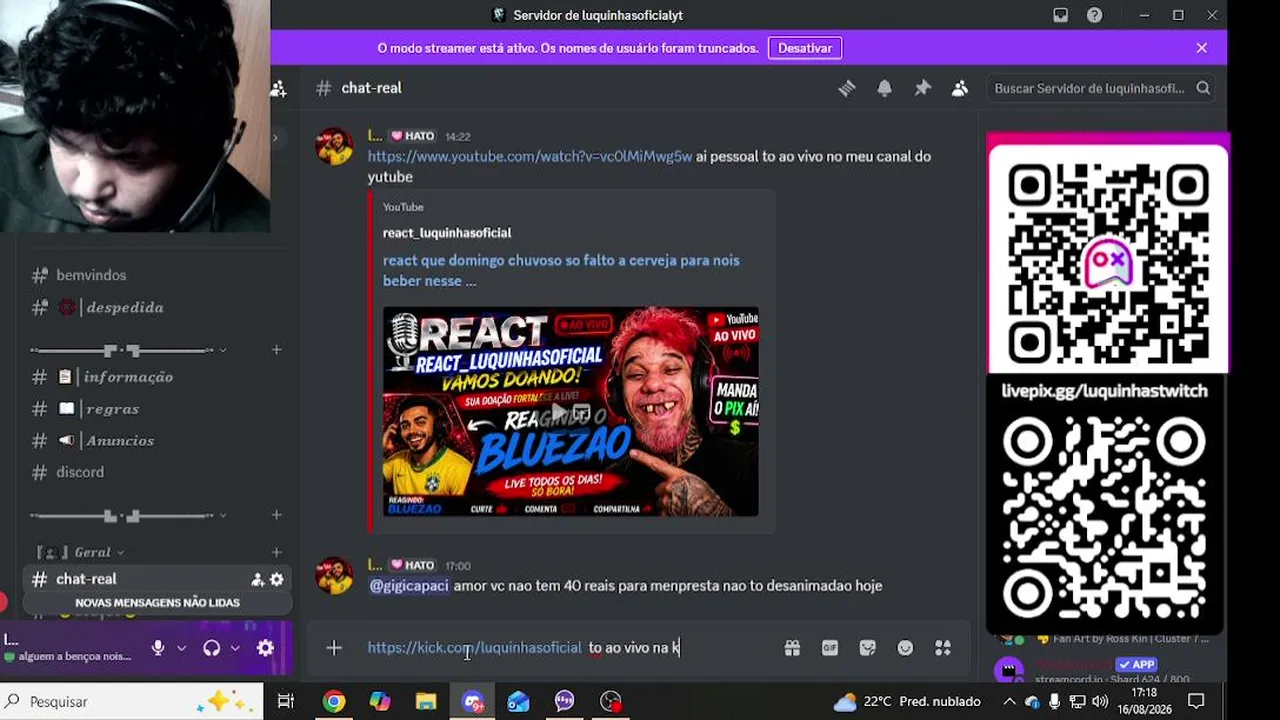Image resolution: width=1280 pixels, height=720 pixels.
Task: Edit chat-real channel settings gear
Action: point(277,579)
